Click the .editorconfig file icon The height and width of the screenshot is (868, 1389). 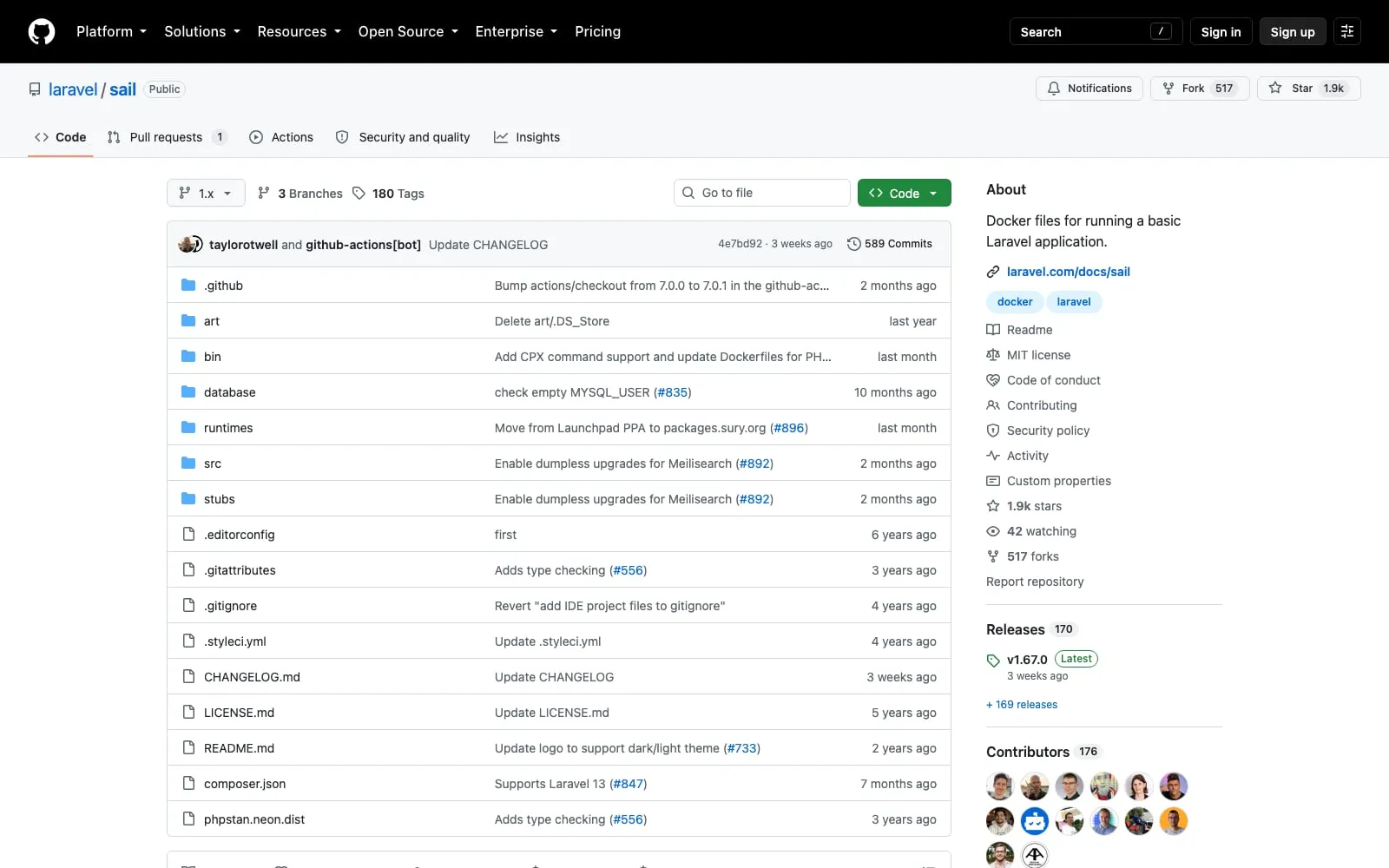(188, 534)
